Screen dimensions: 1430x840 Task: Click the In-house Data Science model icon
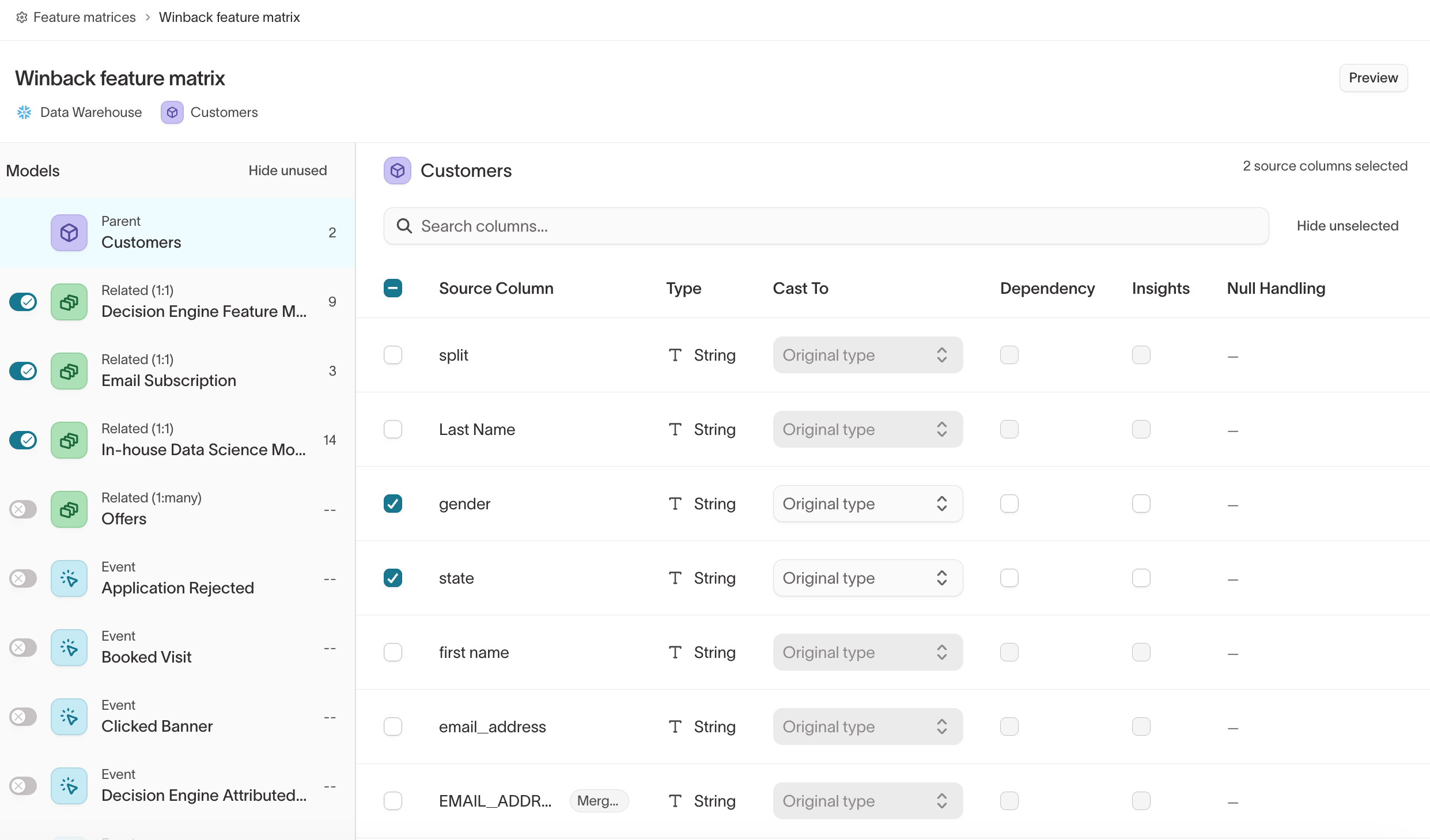[69, 440]
